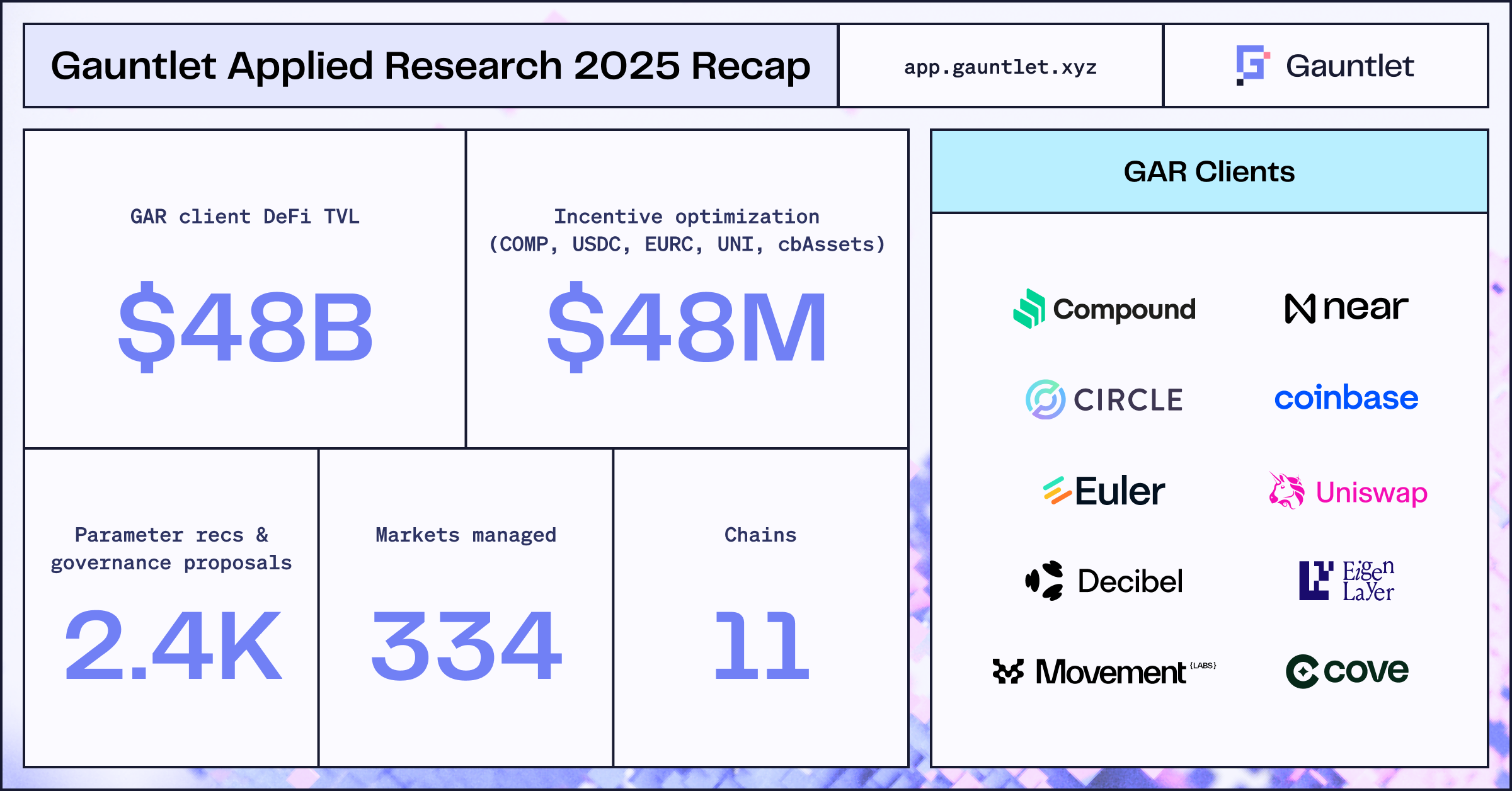
Task: Click the Cove circular logo icon
Action: 1302,671
